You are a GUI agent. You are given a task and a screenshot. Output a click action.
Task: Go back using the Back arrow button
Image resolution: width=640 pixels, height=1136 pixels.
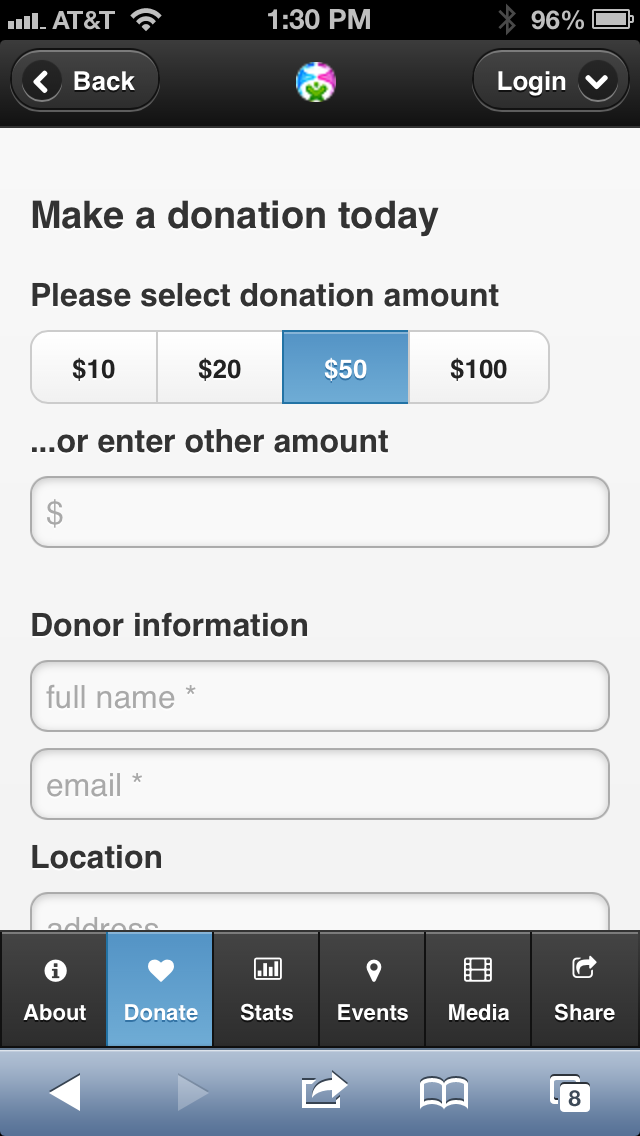[85, 81]
